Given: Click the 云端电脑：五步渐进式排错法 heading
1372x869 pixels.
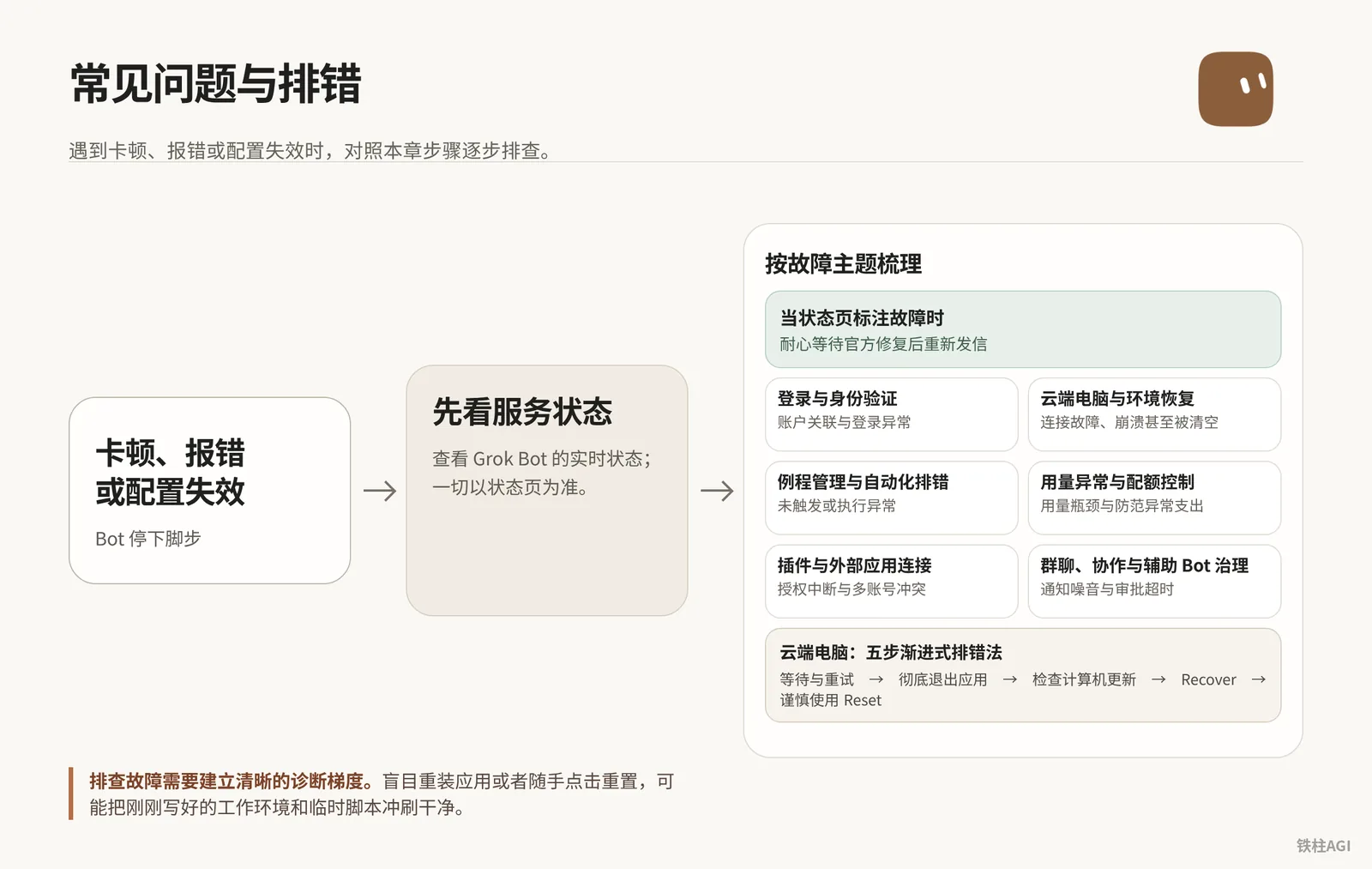Looking at the screenshot, I should 891,653.
